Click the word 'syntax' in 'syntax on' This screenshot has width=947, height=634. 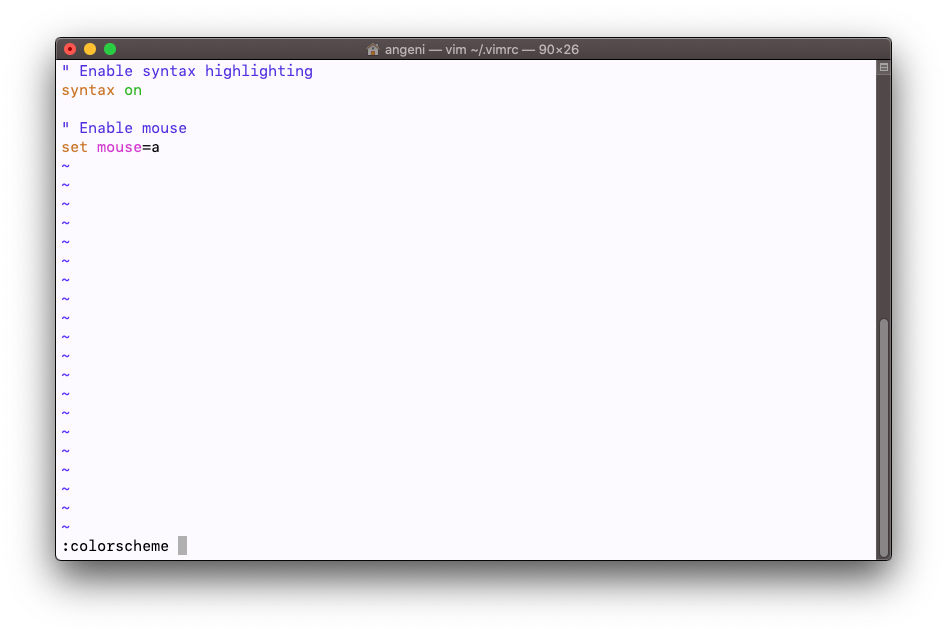[x=88, y=91]
